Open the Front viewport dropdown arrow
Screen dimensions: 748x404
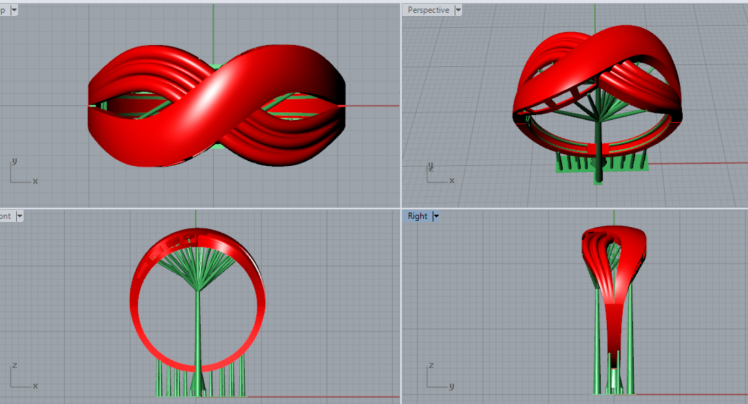[x=19, y=216]
